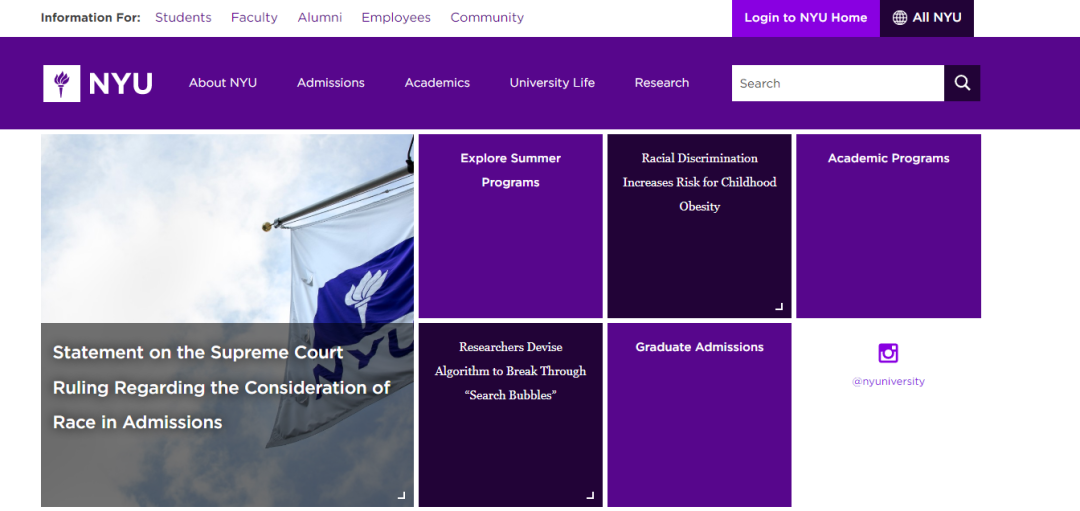The image size is (1080, 511).
Task: Open the Academic Programs tile
Action: (x=889, y=226)
